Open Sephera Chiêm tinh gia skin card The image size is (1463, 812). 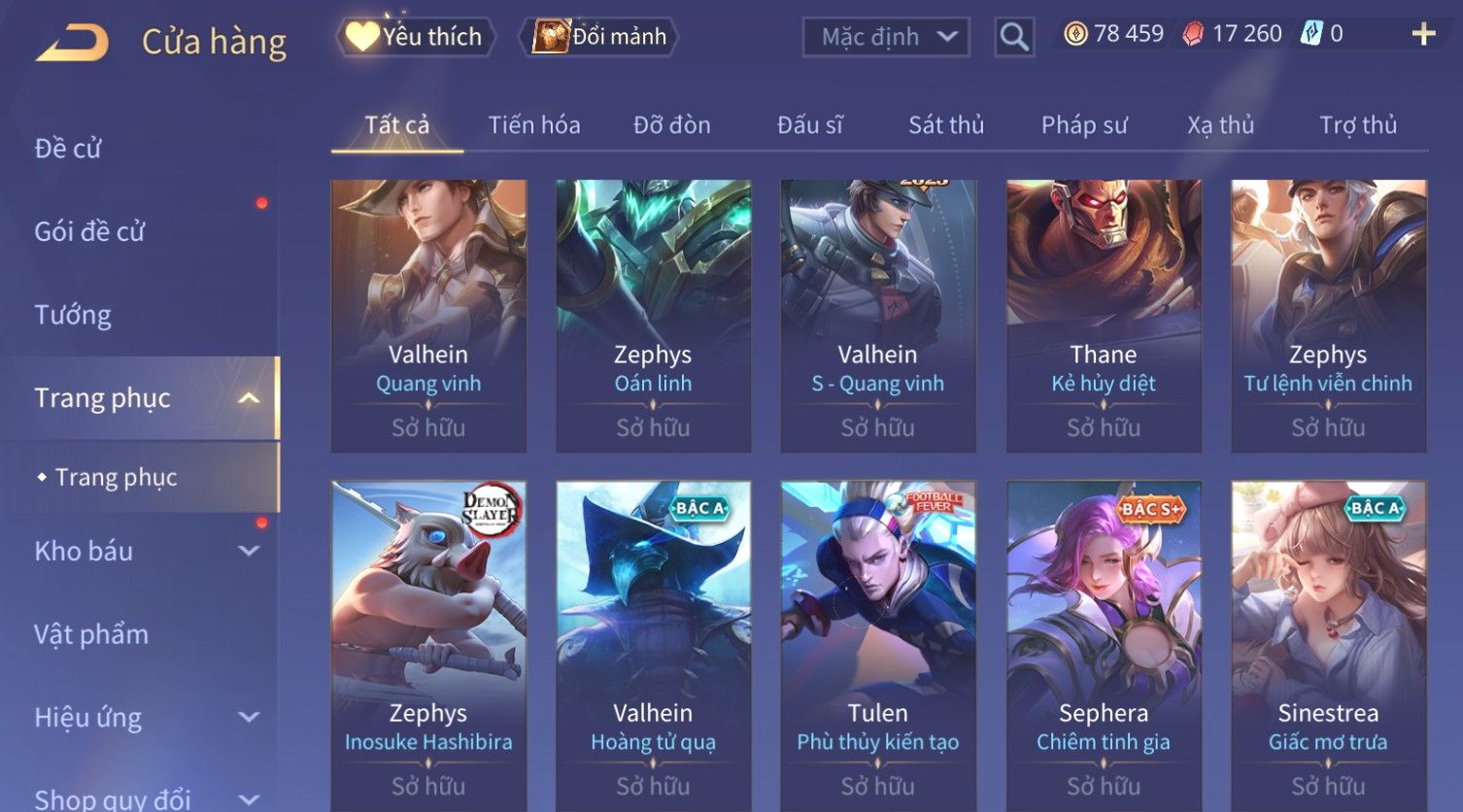tap(1104, 646)
